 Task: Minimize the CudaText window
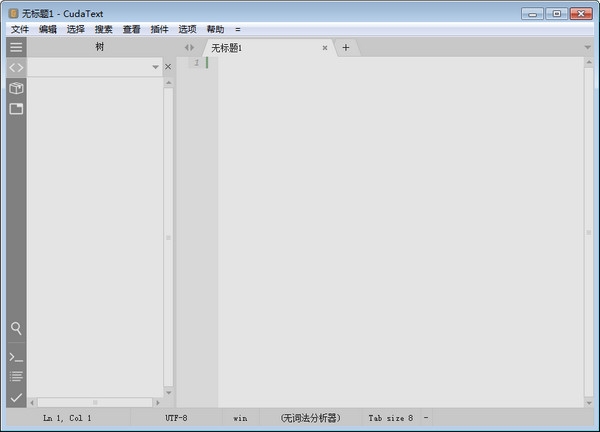[532, 14]
